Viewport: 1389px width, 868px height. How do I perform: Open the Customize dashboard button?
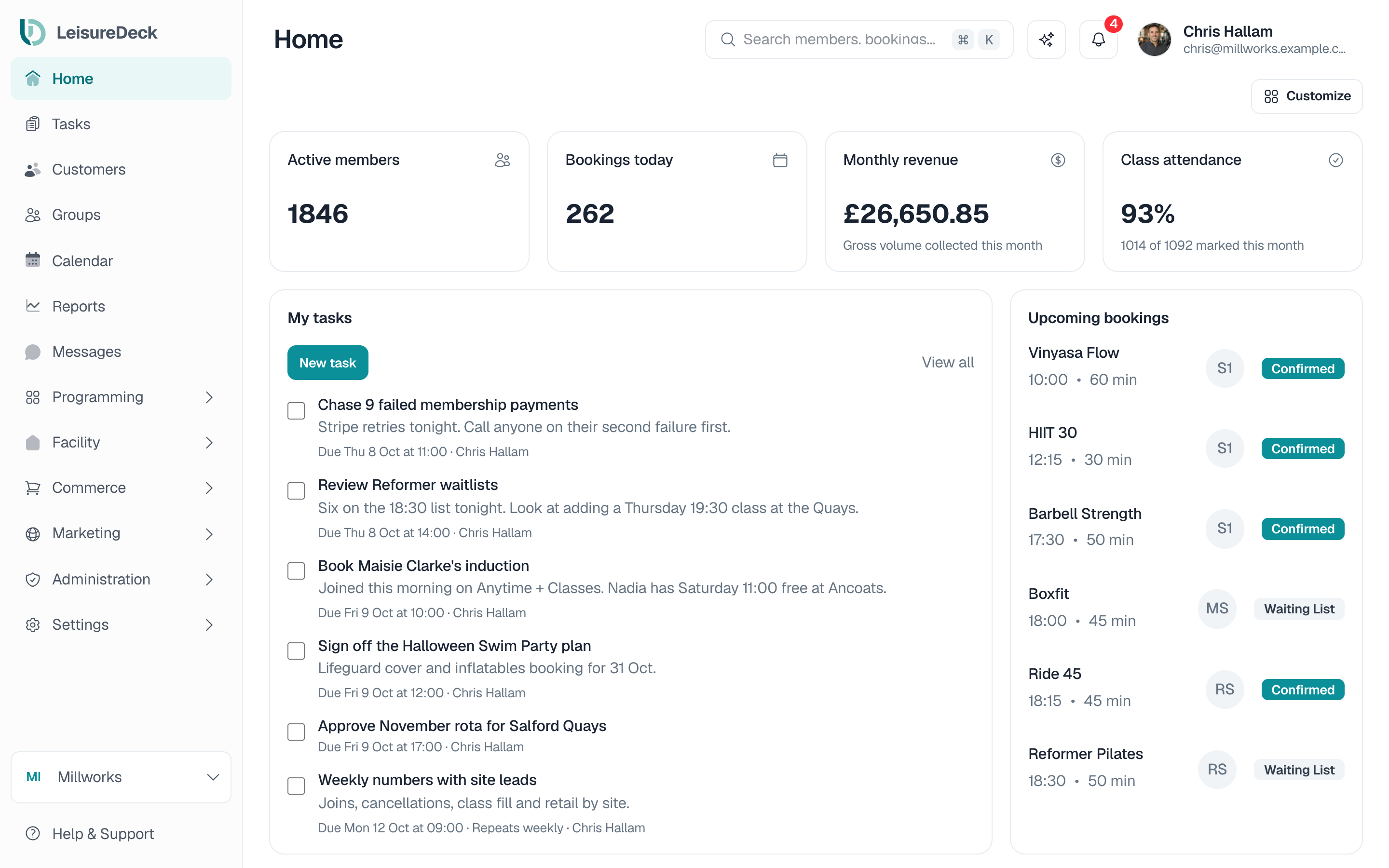[1307, 96]
